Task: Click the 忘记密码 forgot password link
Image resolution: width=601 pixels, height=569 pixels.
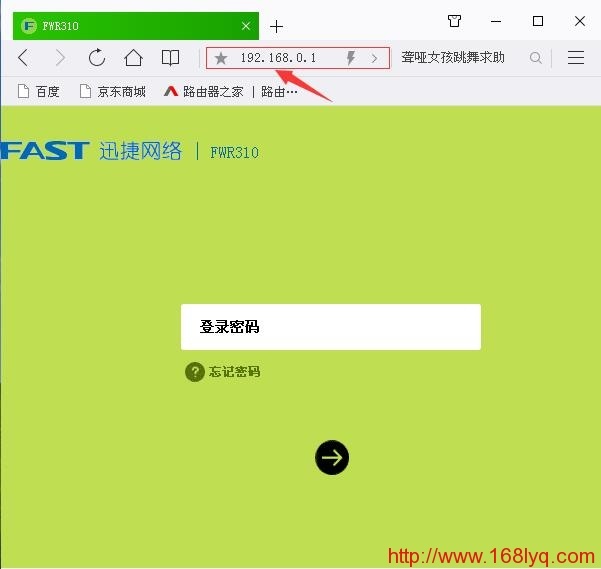Action: click(x=234, y=372)
